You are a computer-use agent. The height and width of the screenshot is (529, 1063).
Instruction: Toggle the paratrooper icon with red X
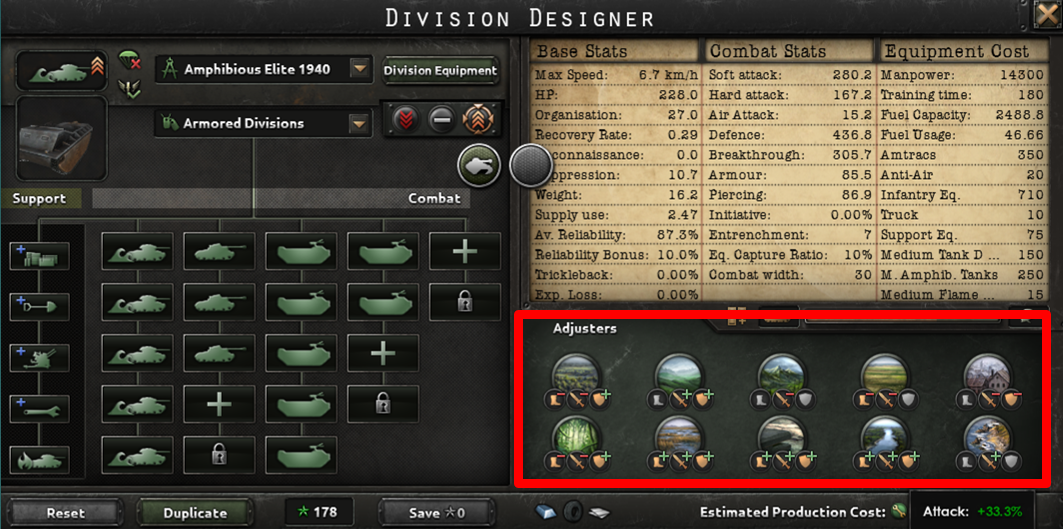click(x=129, y=60)
